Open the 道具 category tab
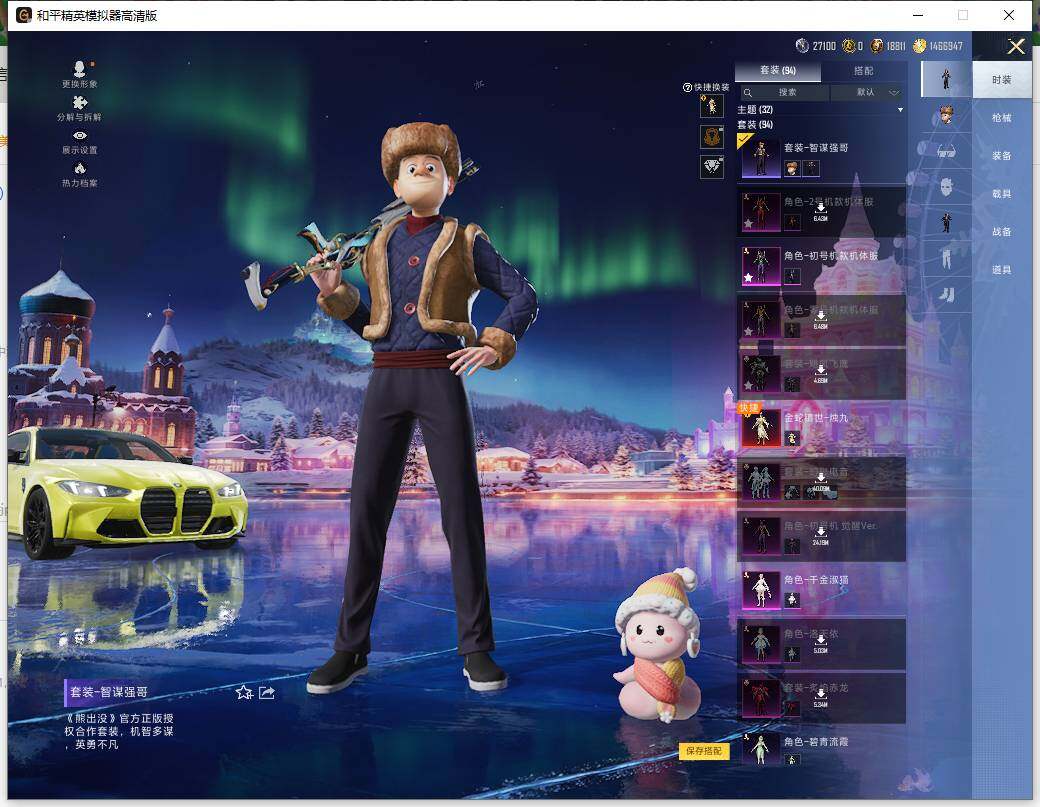The width and height of the screenshot is (1040, 807). [1002, 269]
